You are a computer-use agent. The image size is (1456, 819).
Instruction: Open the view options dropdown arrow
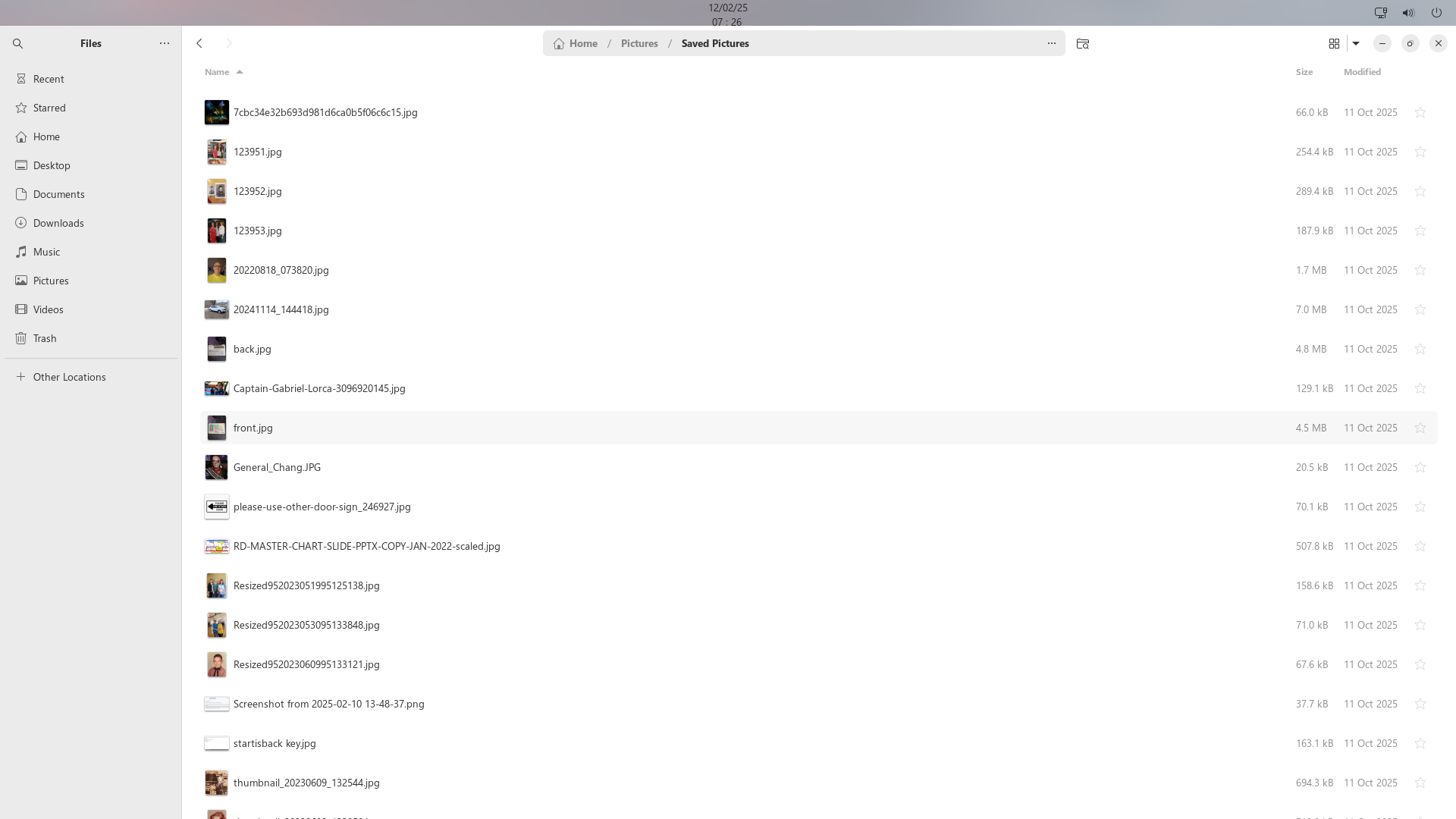click(1356, 43)
